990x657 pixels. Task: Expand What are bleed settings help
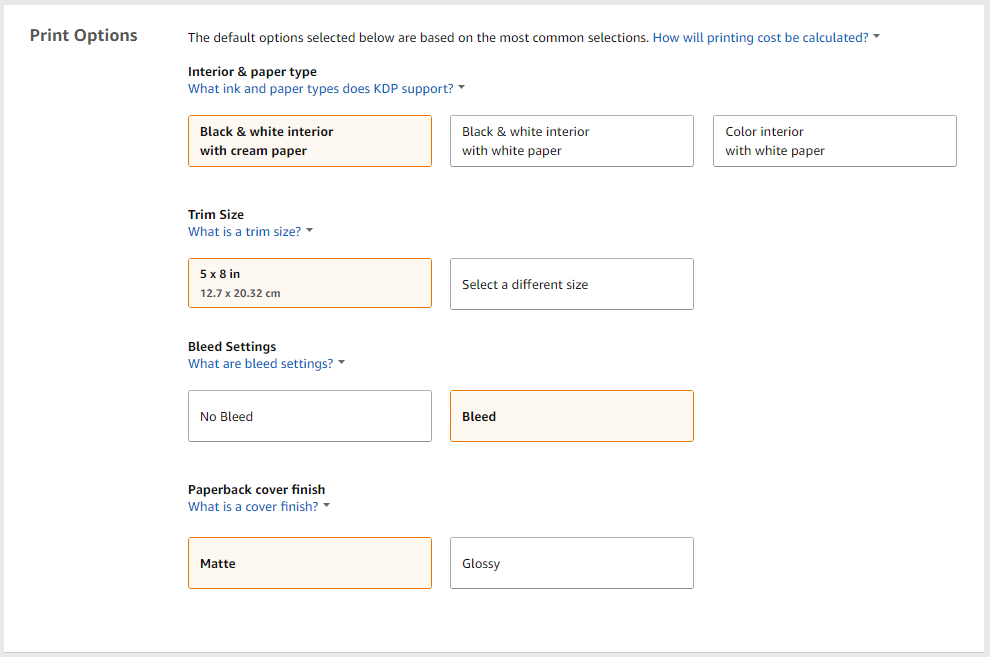point(260,364)
